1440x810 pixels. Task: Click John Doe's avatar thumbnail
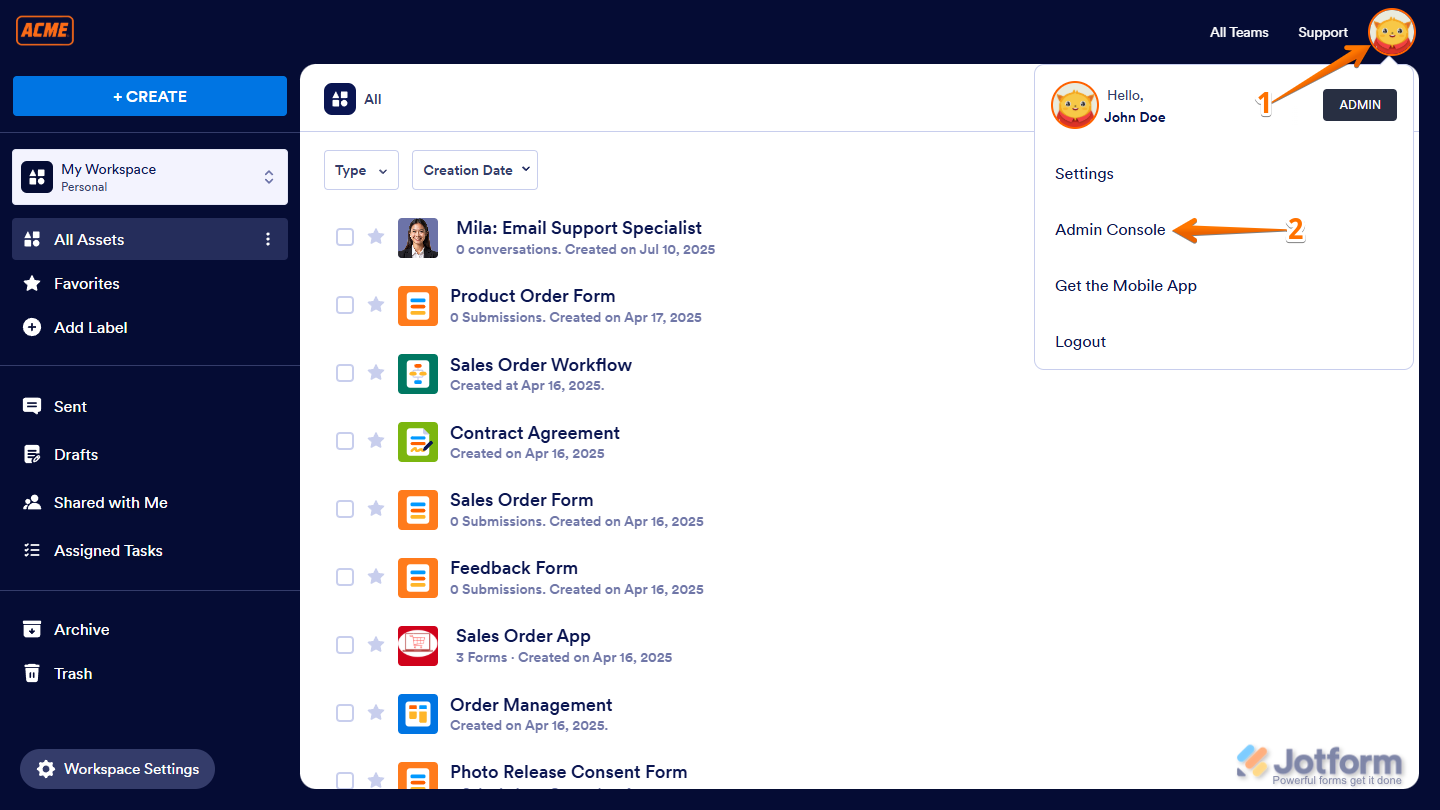(1075, 105)
